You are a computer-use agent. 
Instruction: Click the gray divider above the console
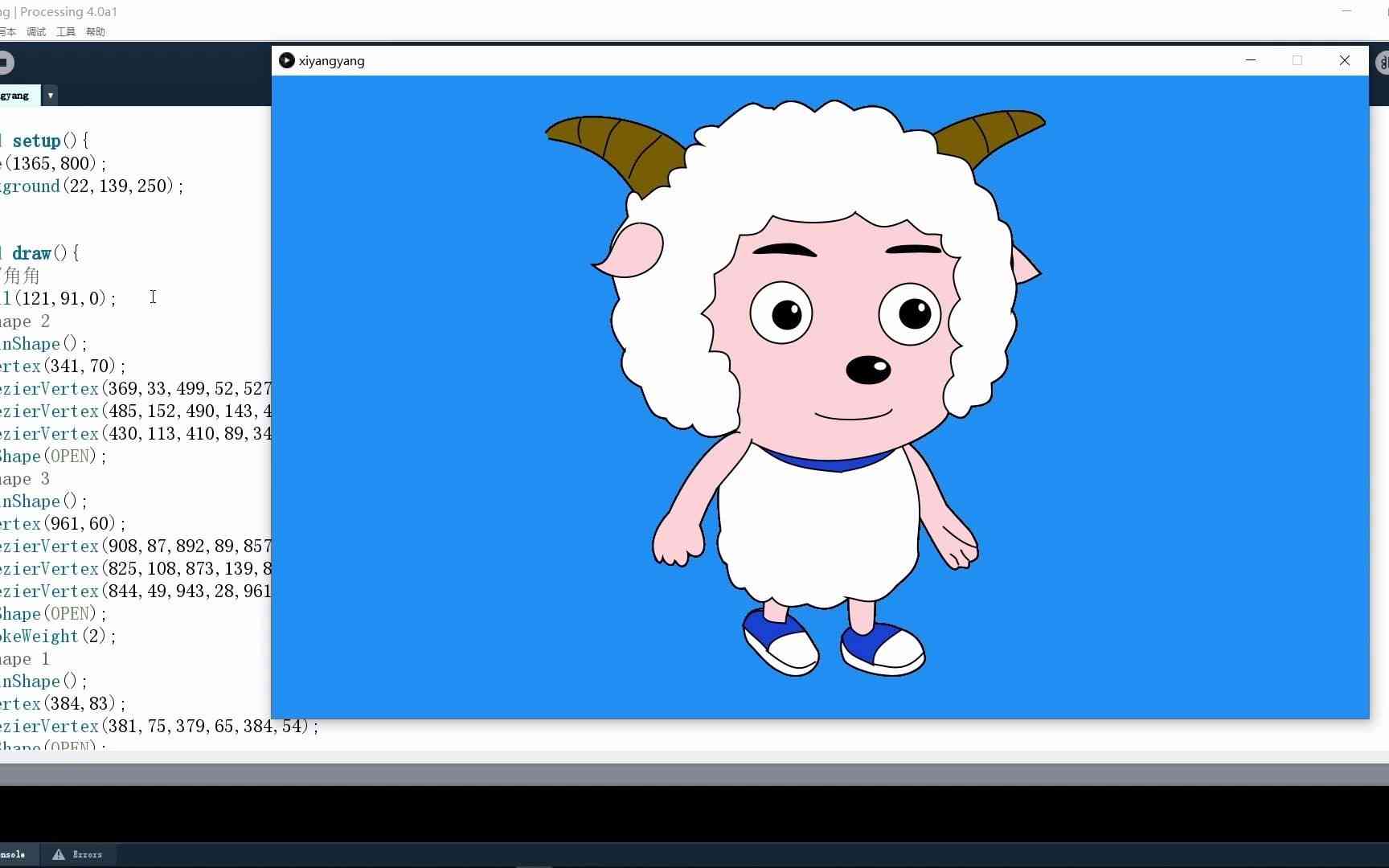(x=694, y=774)
